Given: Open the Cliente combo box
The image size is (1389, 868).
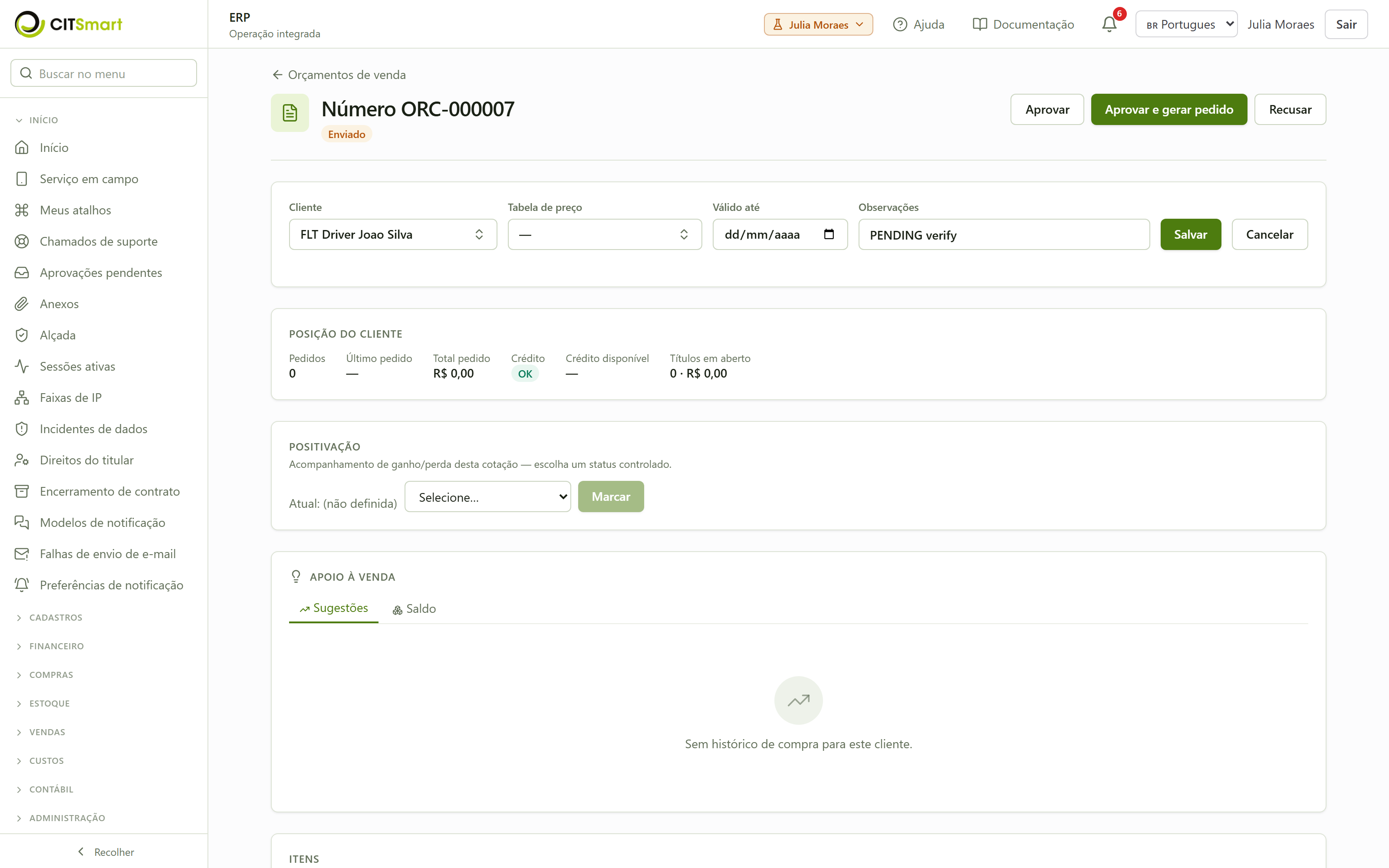Looking at the screenshot, I should (x=392, y=234).
